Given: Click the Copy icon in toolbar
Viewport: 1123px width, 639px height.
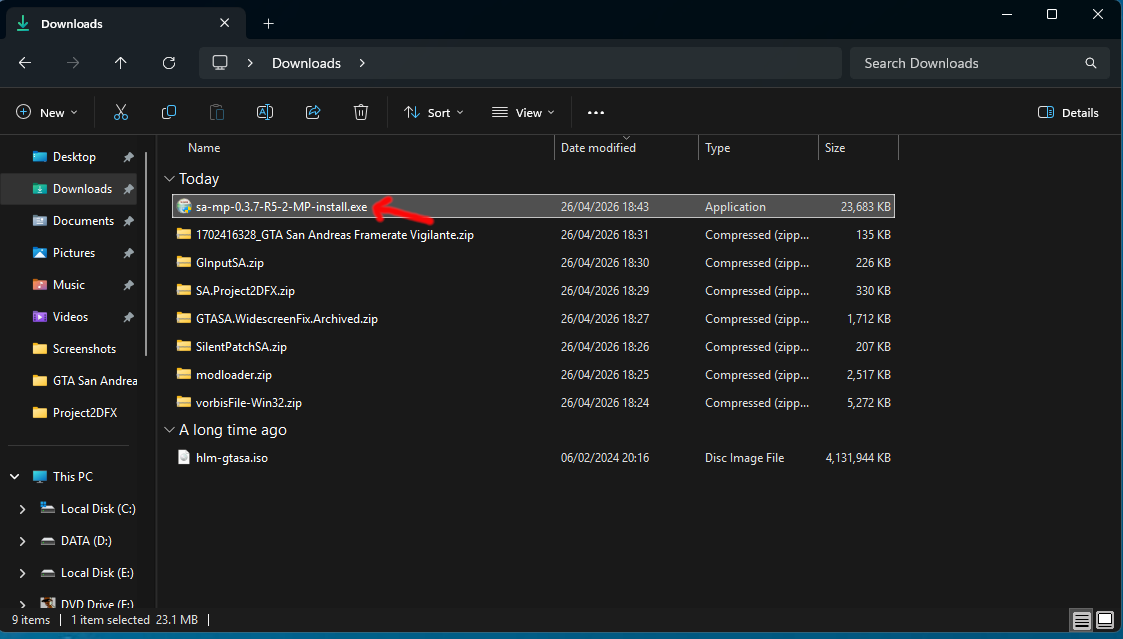Looking at the screenshot, I should pos(169,112).
